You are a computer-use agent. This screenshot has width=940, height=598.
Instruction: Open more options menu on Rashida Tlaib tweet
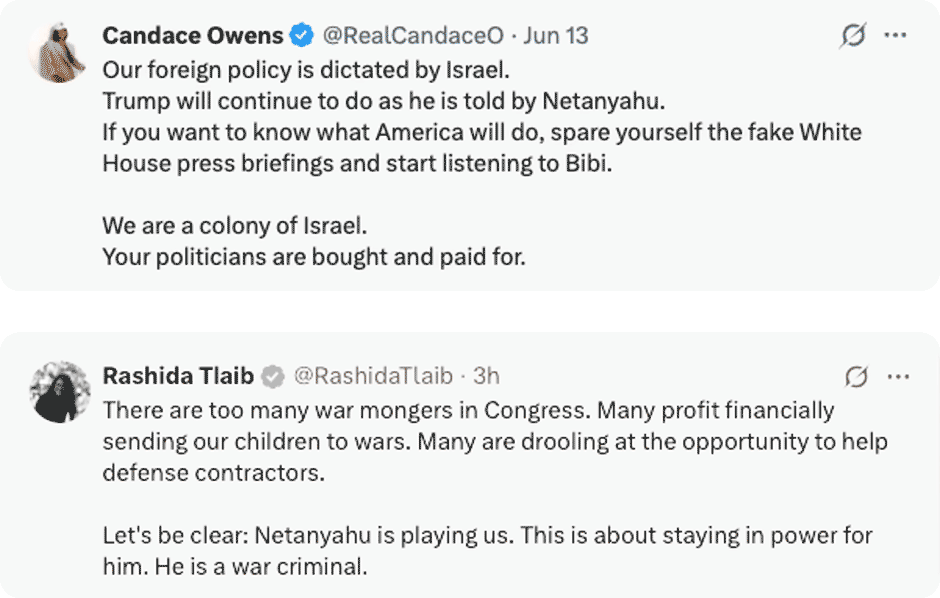[898, 377]
